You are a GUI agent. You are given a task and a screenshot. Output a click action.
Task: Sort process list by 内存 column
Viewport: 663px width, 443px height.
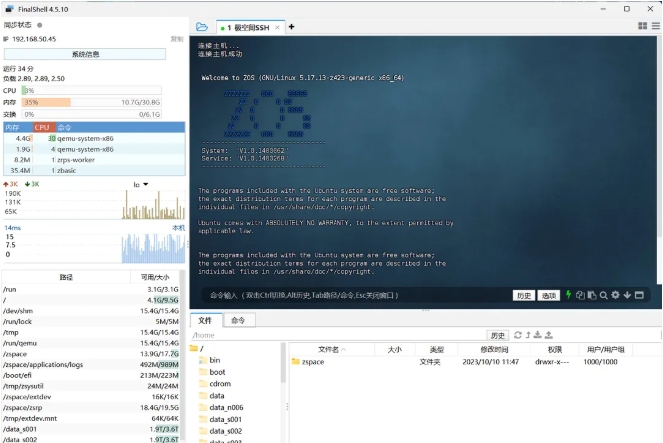[13, 127]
